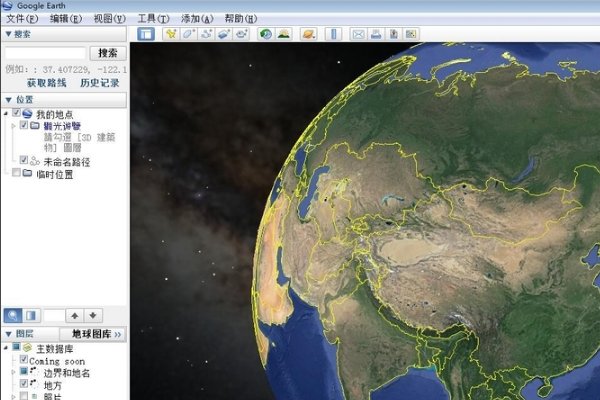Click the add polygon tool icon
This screenshot has height=400, width=600.
coord(188,34)
